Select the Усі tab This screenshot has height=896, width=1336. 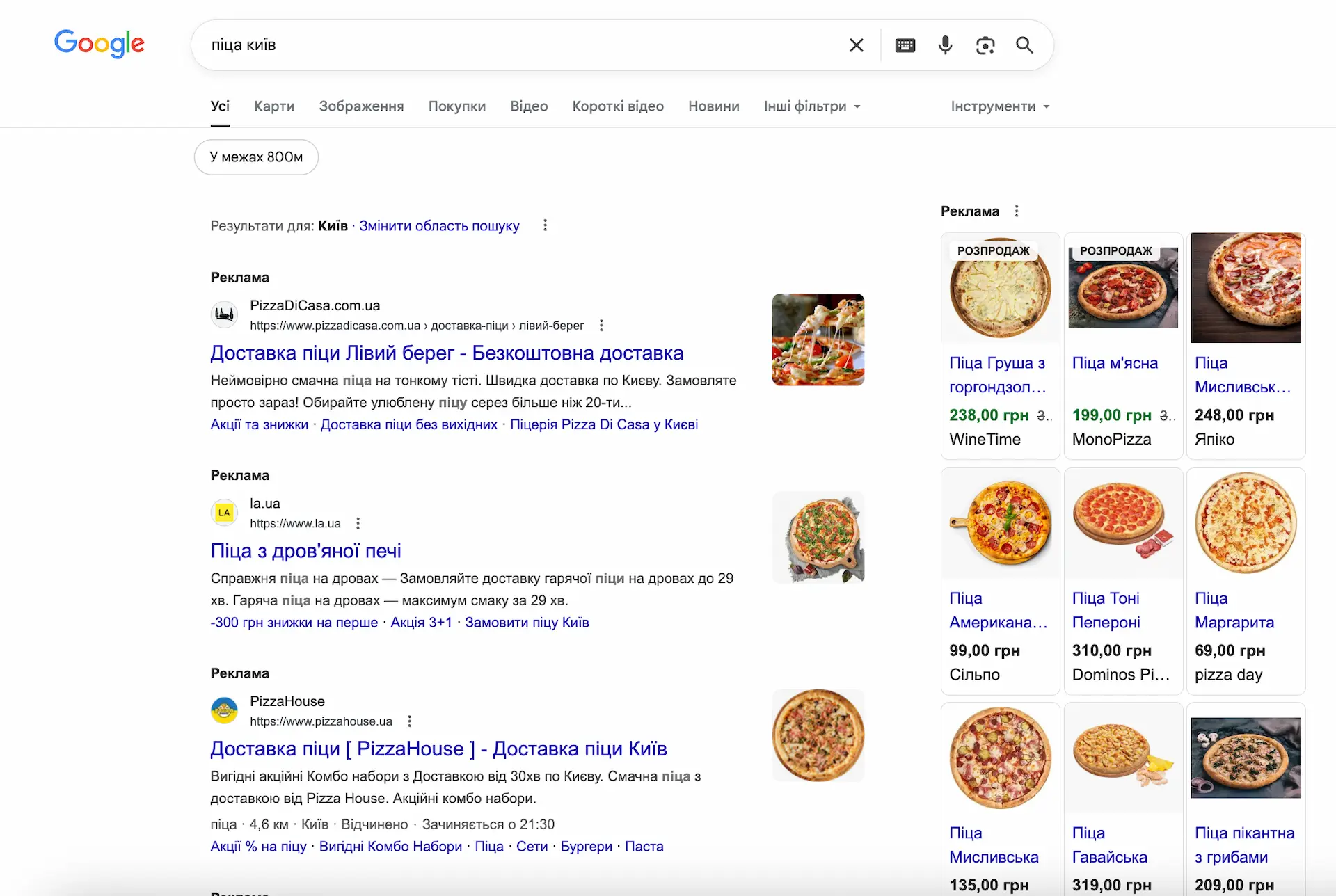220,106
